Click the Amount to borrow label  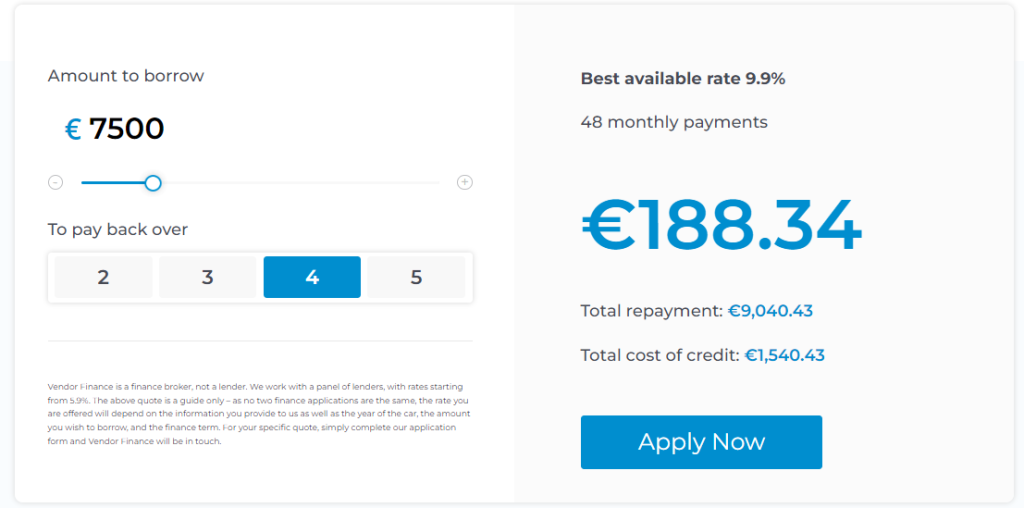click(x=126, y=76)
